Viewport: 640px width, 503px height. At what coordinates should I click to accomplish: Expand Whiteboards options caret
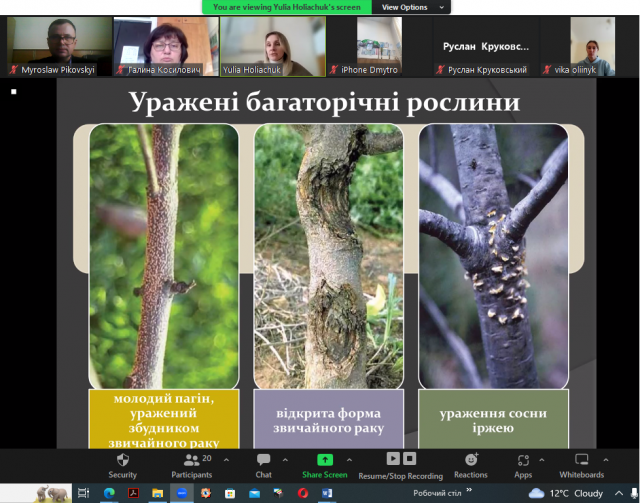(606, 460)
